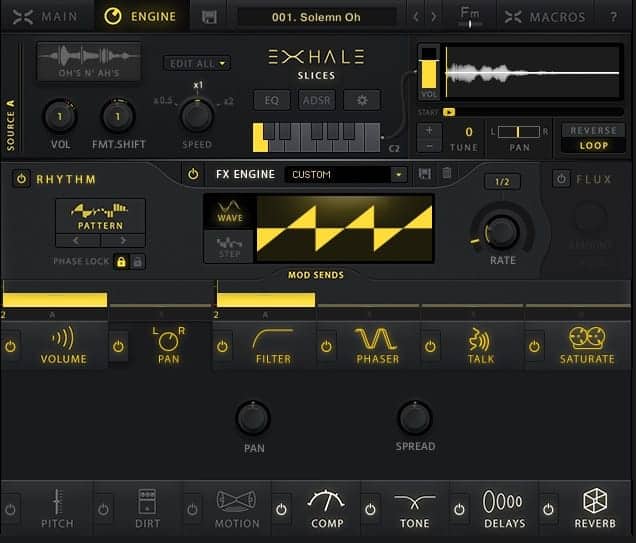This screenshot has width=637, height=543.
Task: Select previous rhythm pattern arrow
Action: click(x=77, y=241)
